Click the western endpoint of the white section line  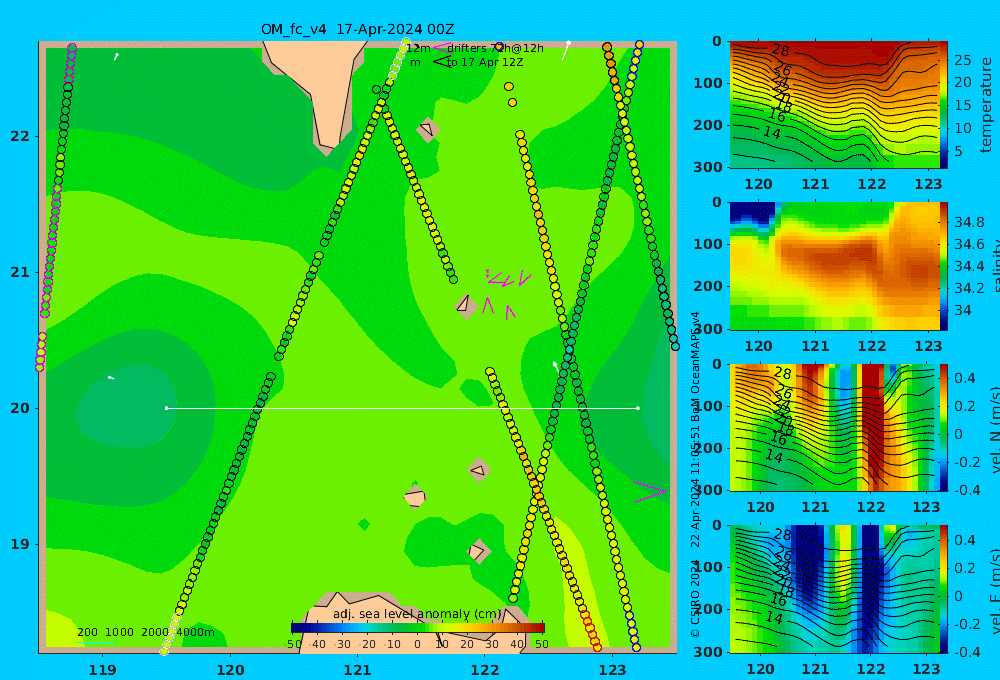pos(166,408)
